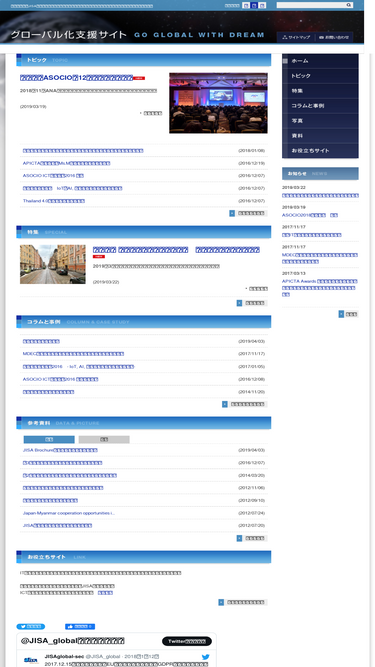This screenshot has height=667, width=375.
Task: Click the Twitter bird icon in embedded tweet
Action: coord(205,657)
